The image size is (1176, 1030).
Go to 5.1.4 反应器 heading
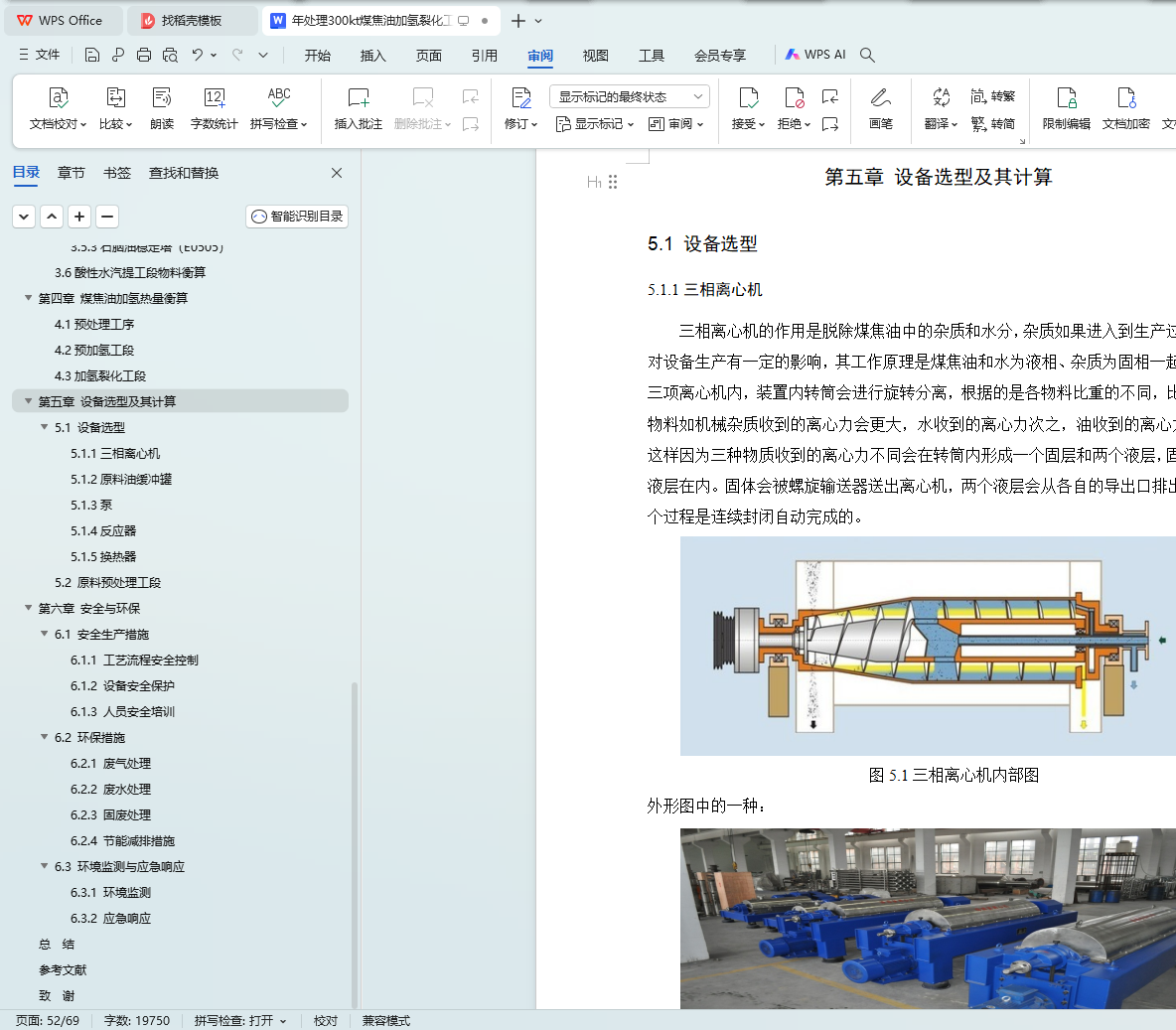tap(103, 530)
